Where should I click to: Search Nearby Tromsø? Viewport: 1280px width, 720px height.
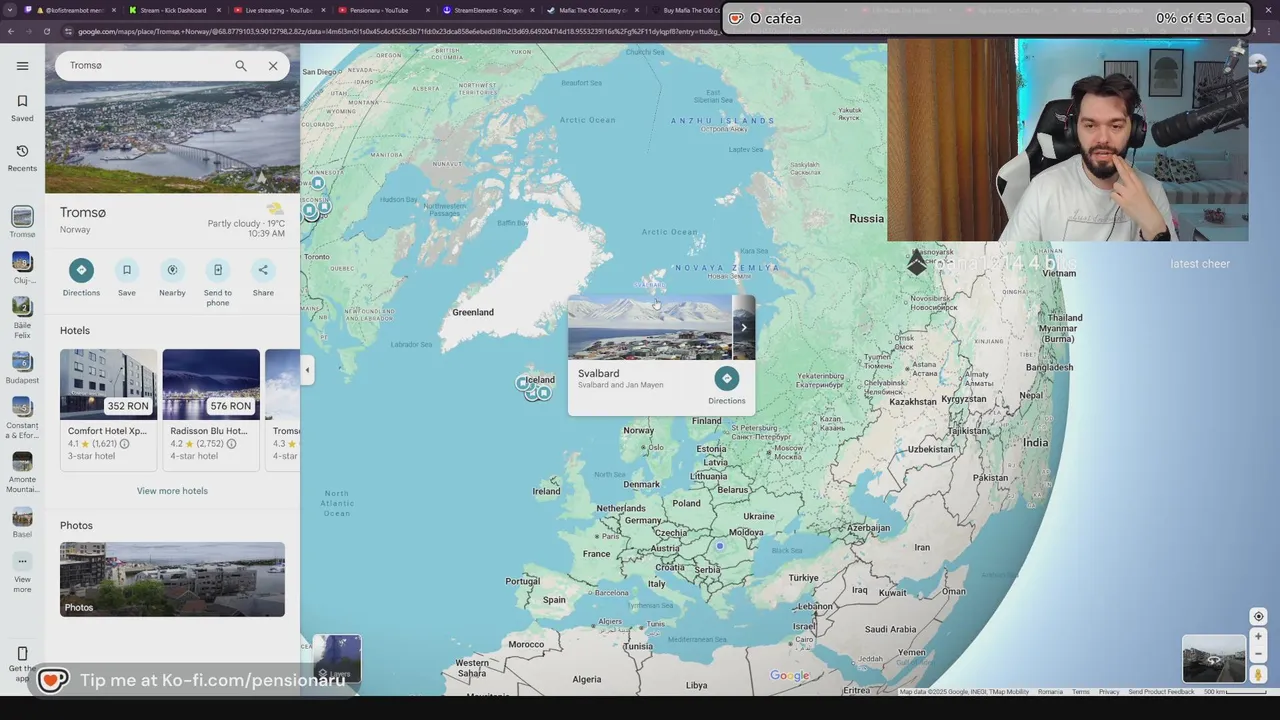172,277
